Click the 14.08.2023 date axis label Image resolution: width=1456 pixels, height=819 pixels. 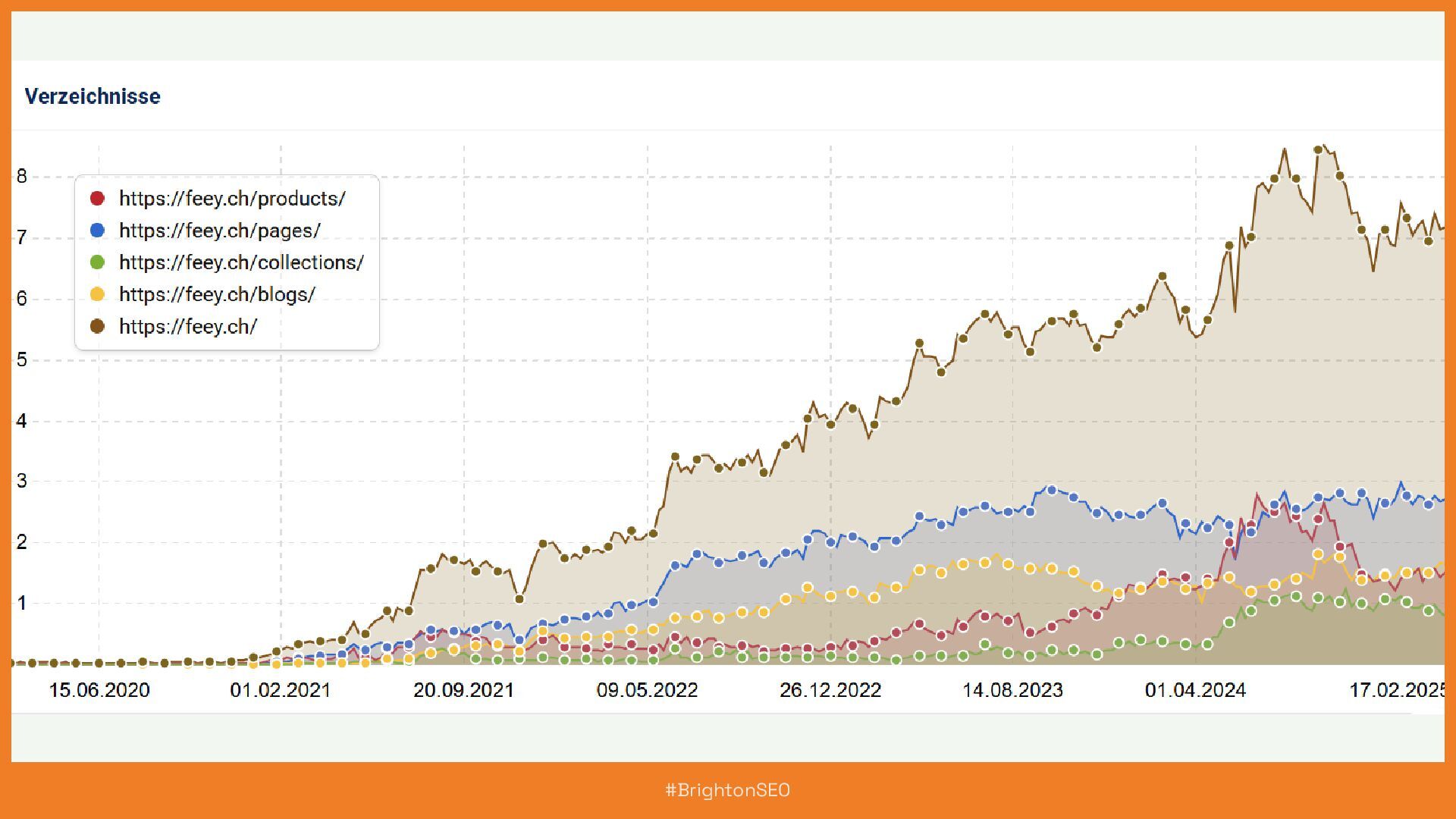[x=1012, y=690]
